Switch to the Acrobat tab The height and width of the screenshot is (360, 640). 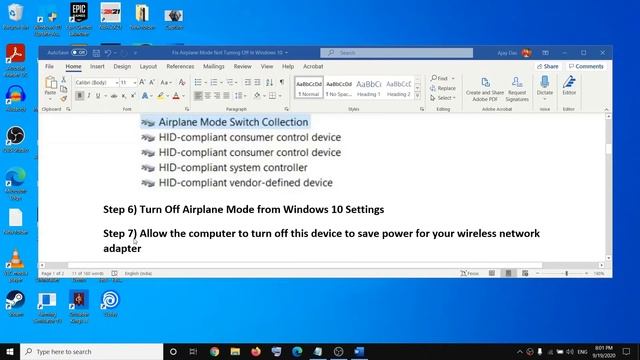(313, 67)
